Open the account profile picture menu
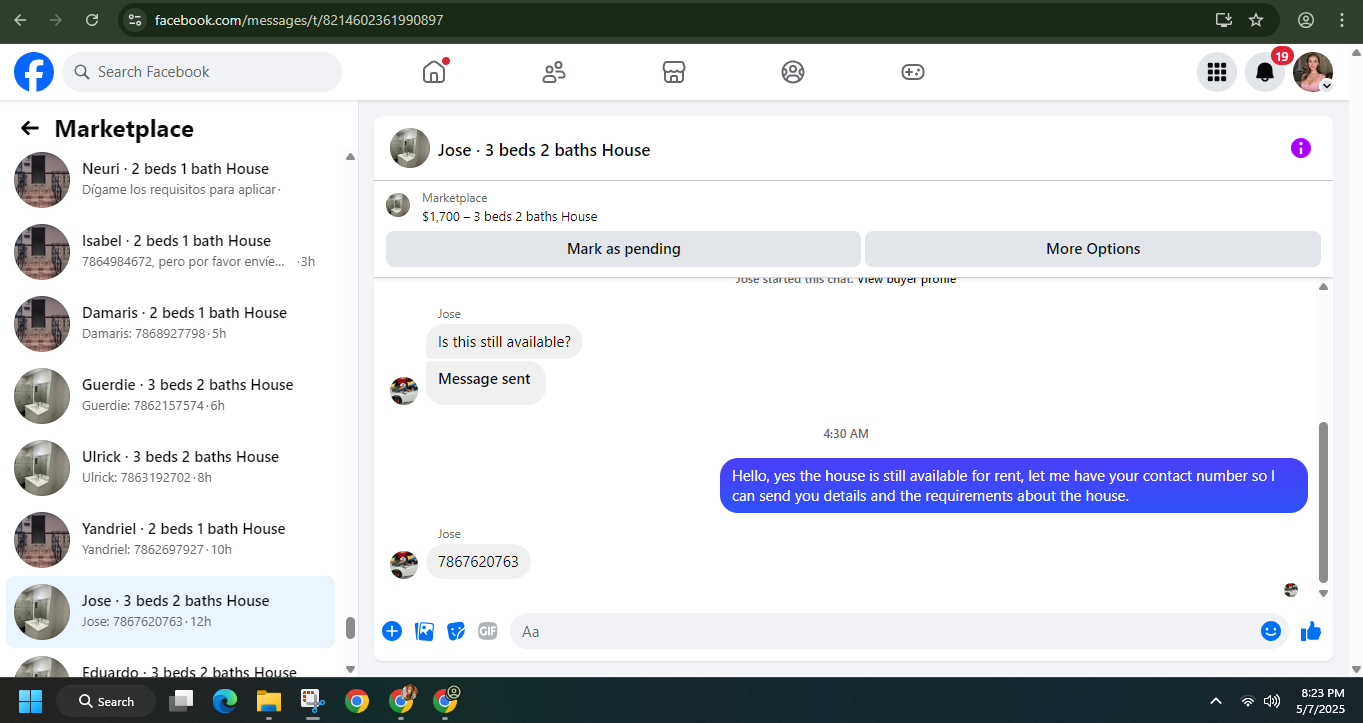The width and height of the screenshot is (1363, 723). (x=1313, y=72)
